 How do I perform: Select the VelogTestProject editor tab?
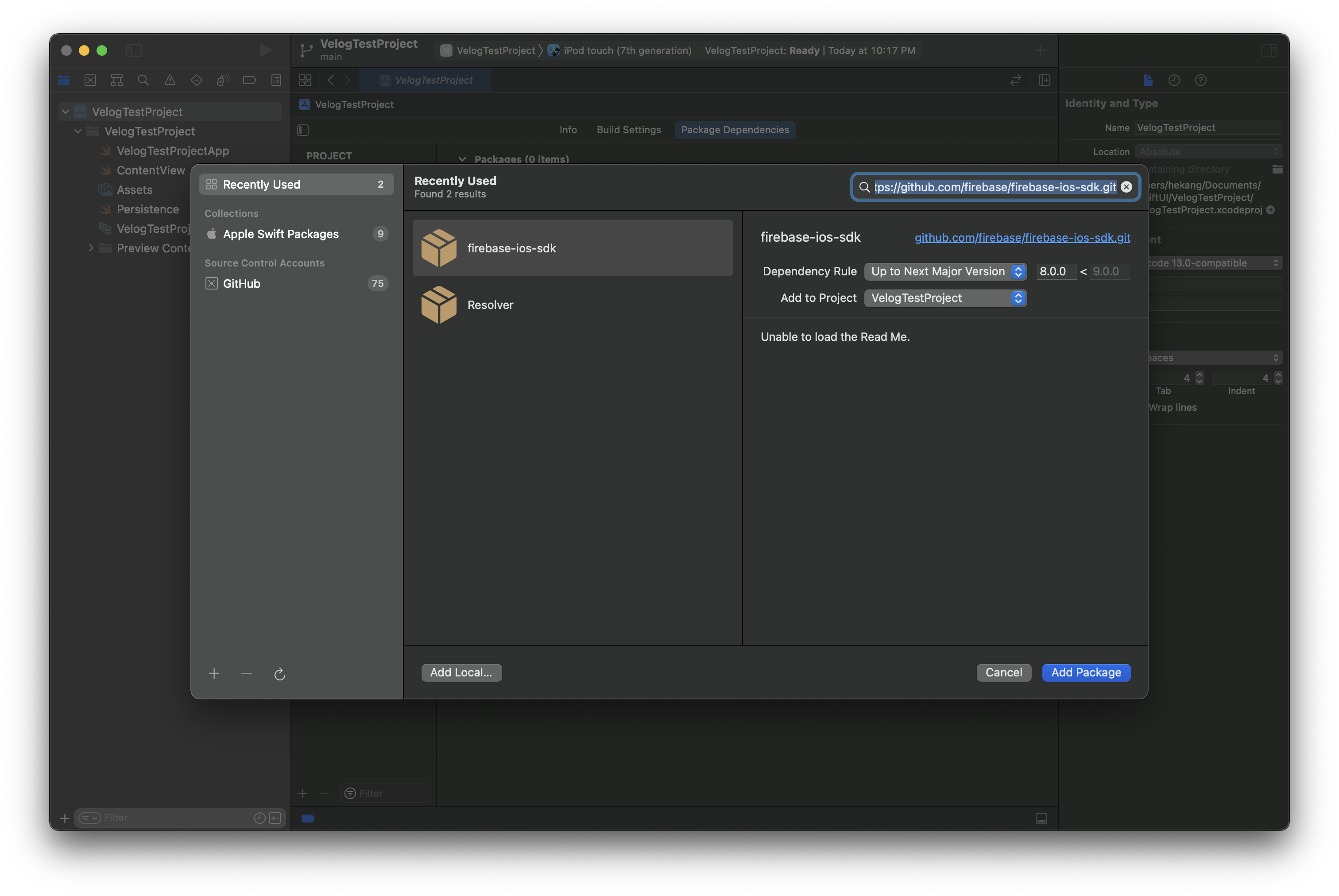click(x=425, y=80)
